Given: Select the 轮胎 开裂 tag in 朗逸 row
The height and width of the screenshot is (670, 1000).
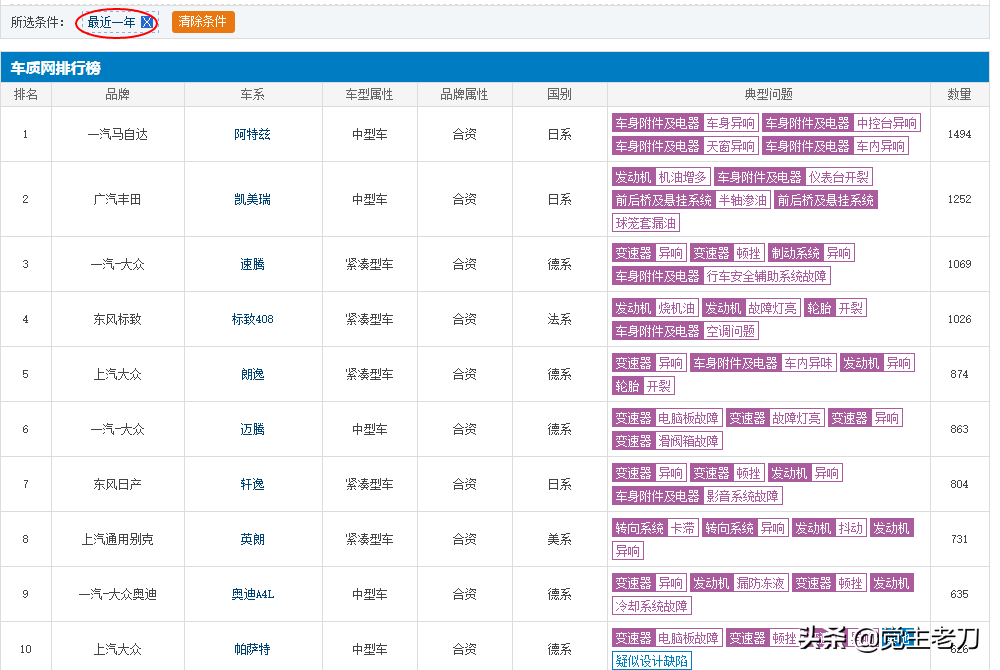Looking at the screenshot, I should pos(643,386).
